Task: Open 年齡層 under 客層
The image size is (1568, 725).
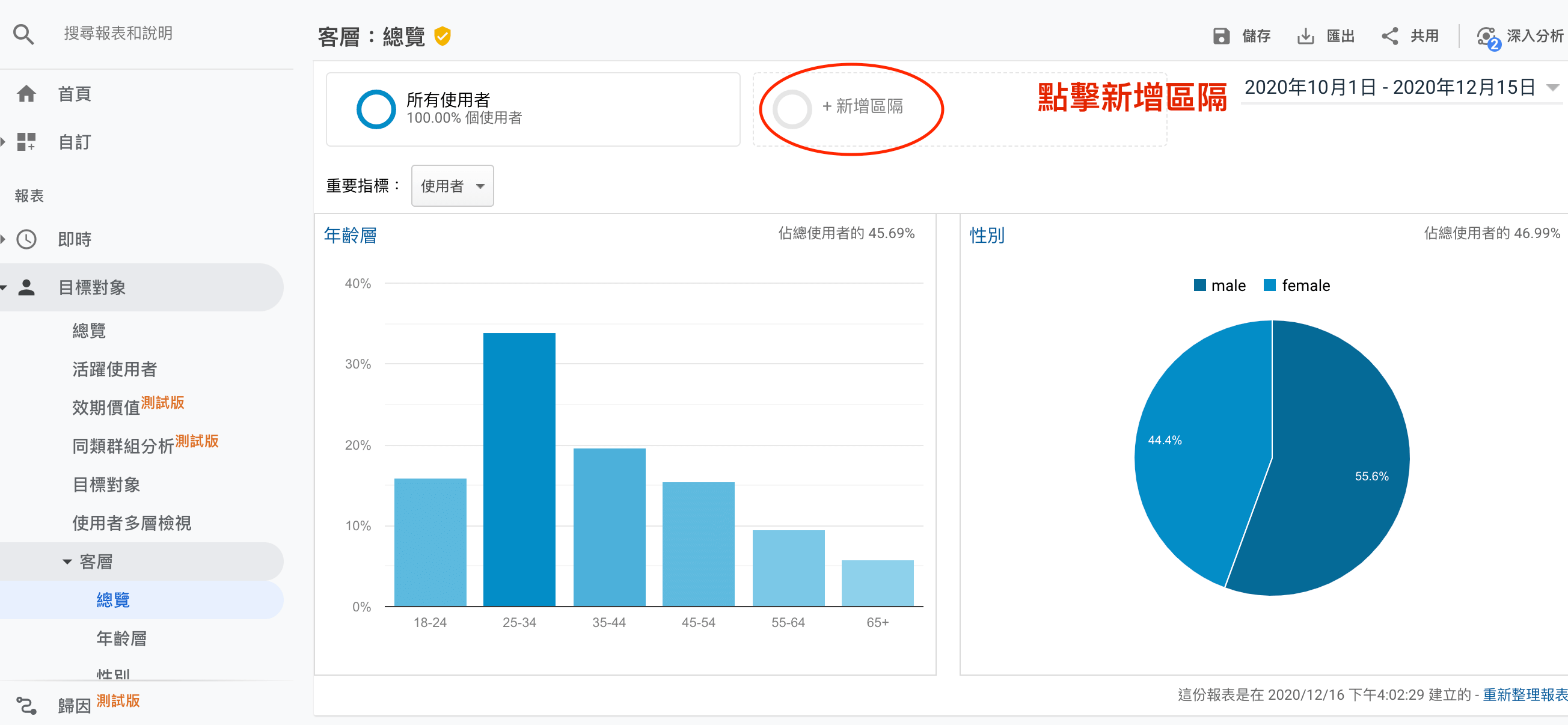Action: (121, 638)
